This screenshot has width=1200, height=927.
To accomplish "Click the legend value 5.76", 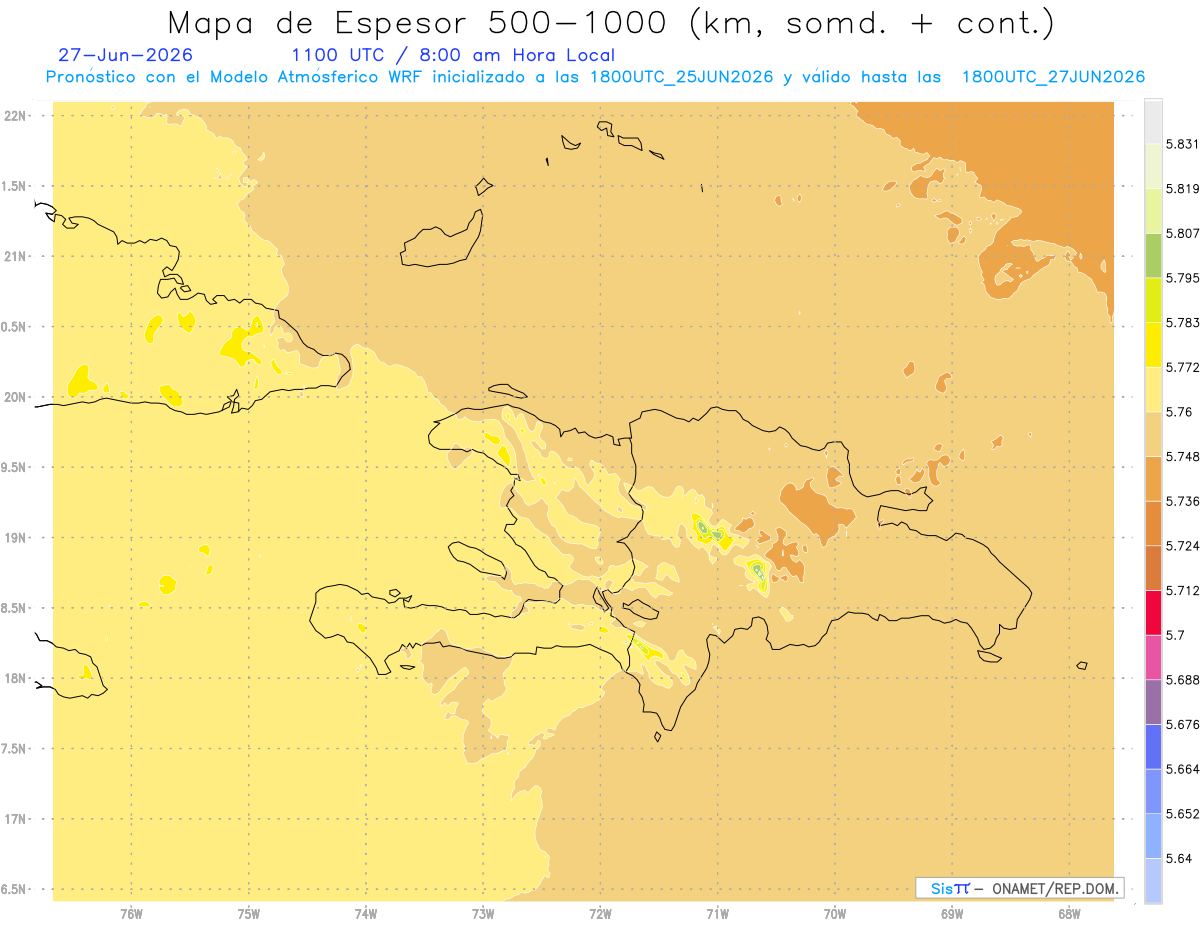I will click(1179, 412).
